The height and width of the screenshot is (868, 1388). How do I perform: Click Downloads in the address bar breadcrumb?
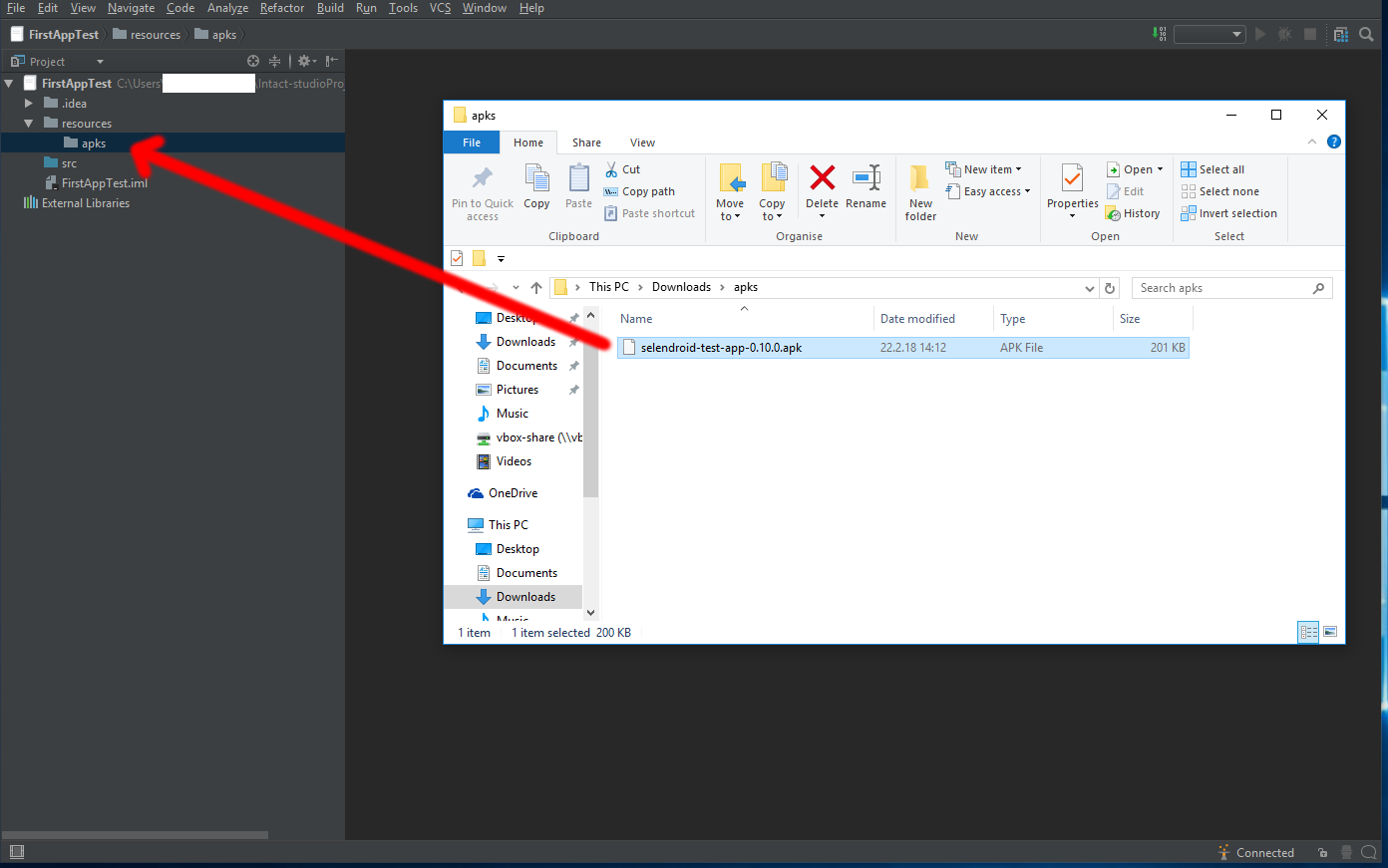pos(681,287)
